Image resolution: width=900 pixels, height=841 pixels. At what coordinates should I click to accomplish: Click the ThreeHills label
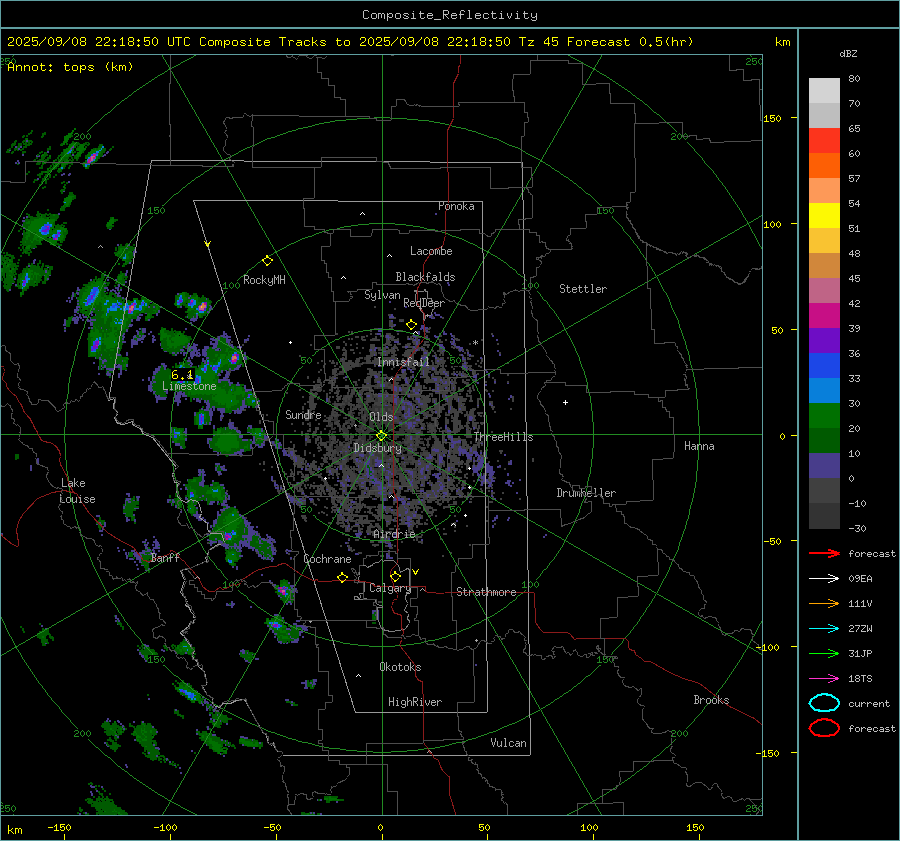(503, 437)
